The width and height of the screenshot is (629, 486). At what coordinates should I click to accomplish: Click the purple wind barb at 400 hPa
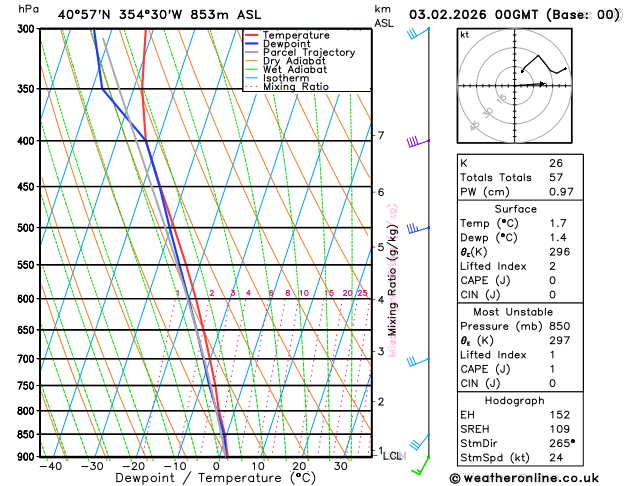click(x=418, y=142)
